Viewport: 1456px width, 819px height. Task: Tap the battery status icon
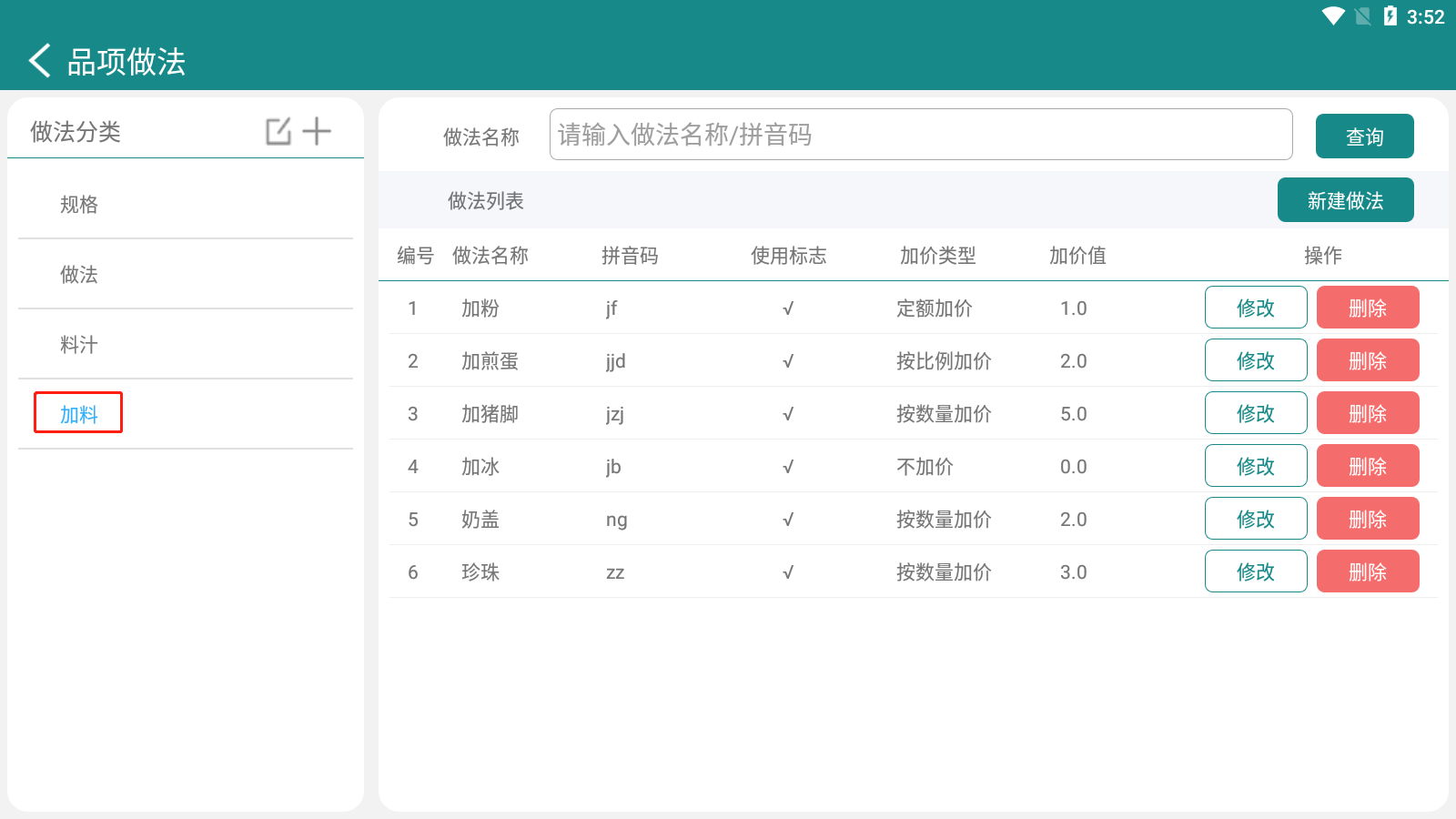pyautogui.click(x=1390, y=16)
